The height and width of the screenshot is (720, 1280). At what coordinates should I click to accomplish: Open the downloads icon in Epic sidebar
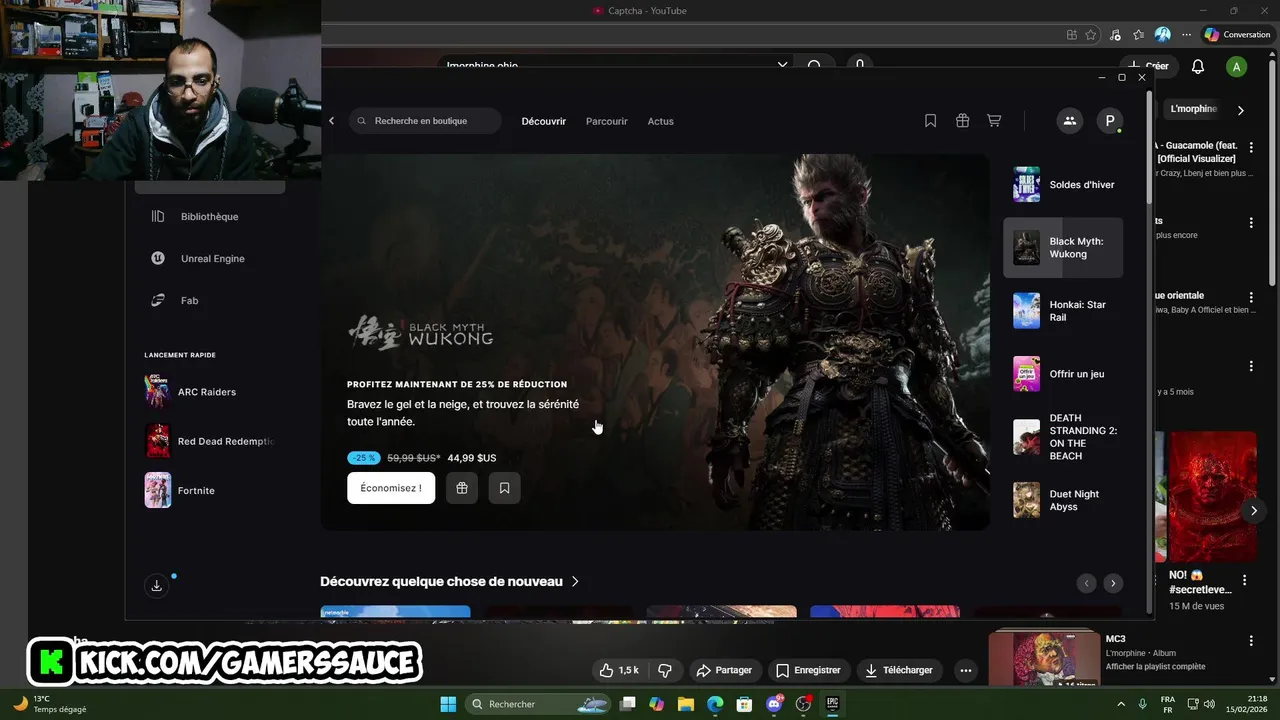(157, 586)
